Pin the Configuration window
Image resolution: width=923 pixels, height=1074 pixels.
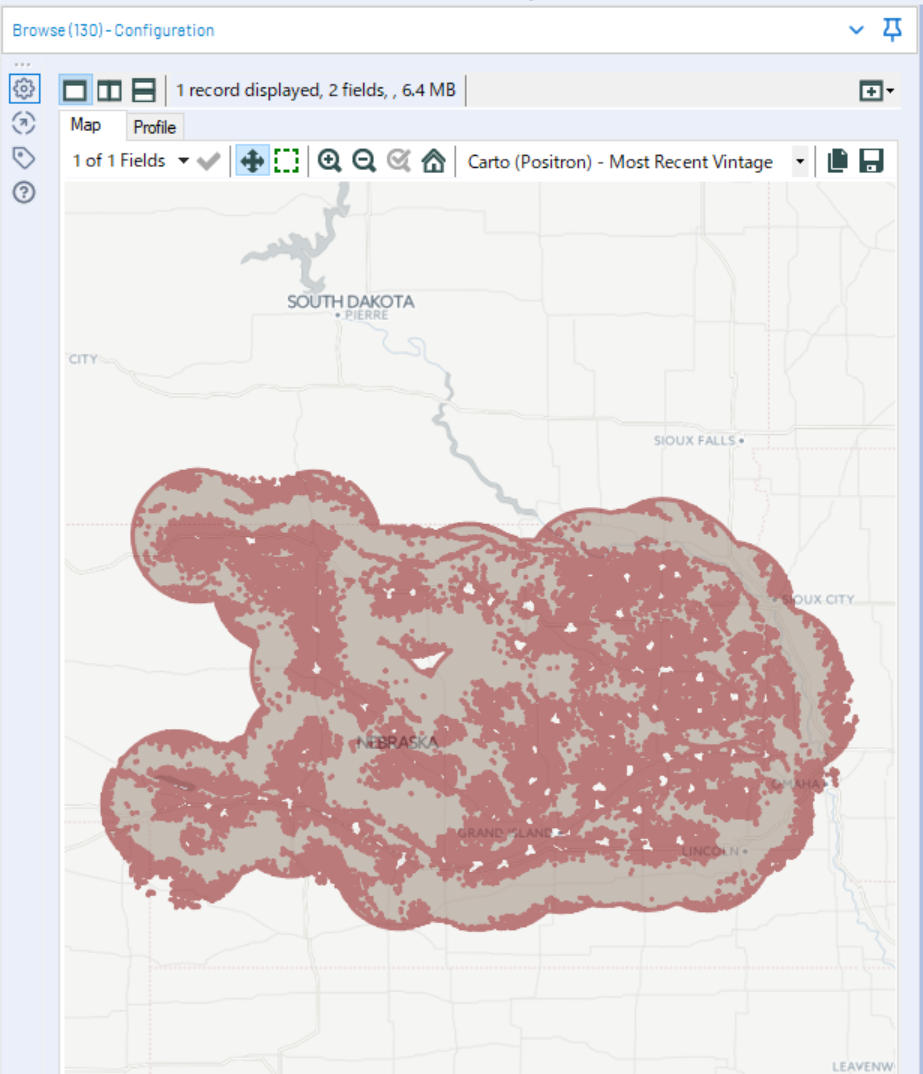892,30
